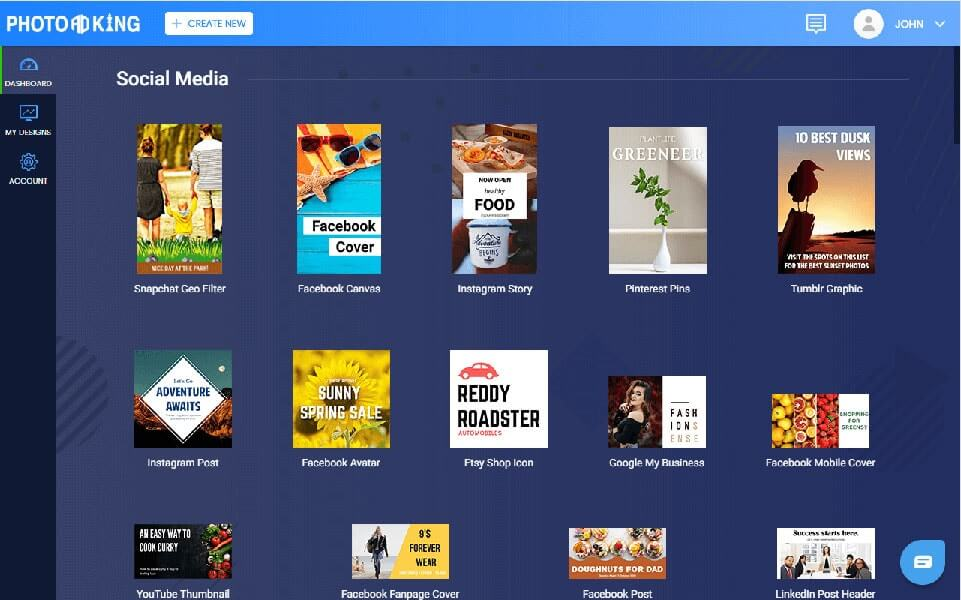Click the Facebook Post label
Viewport: 961px width, 600px height.
pyautogui.click(x=617, y=593)
